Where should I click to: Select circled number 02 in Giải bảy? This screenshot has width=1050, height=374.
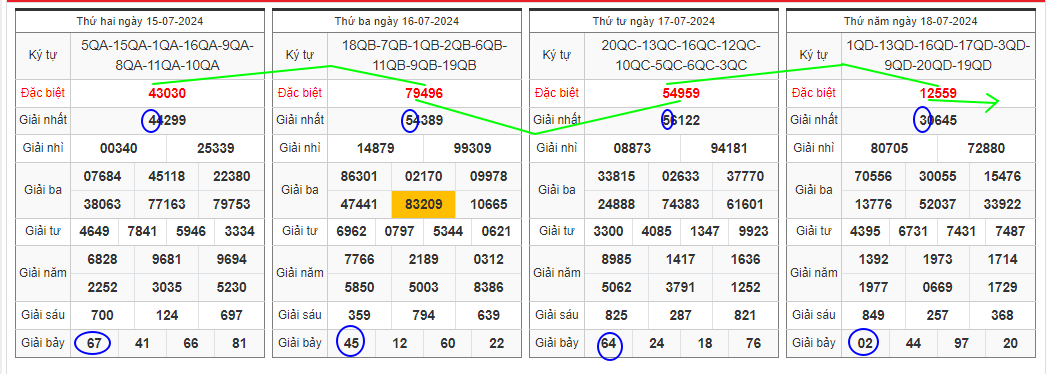click(865, 343)
